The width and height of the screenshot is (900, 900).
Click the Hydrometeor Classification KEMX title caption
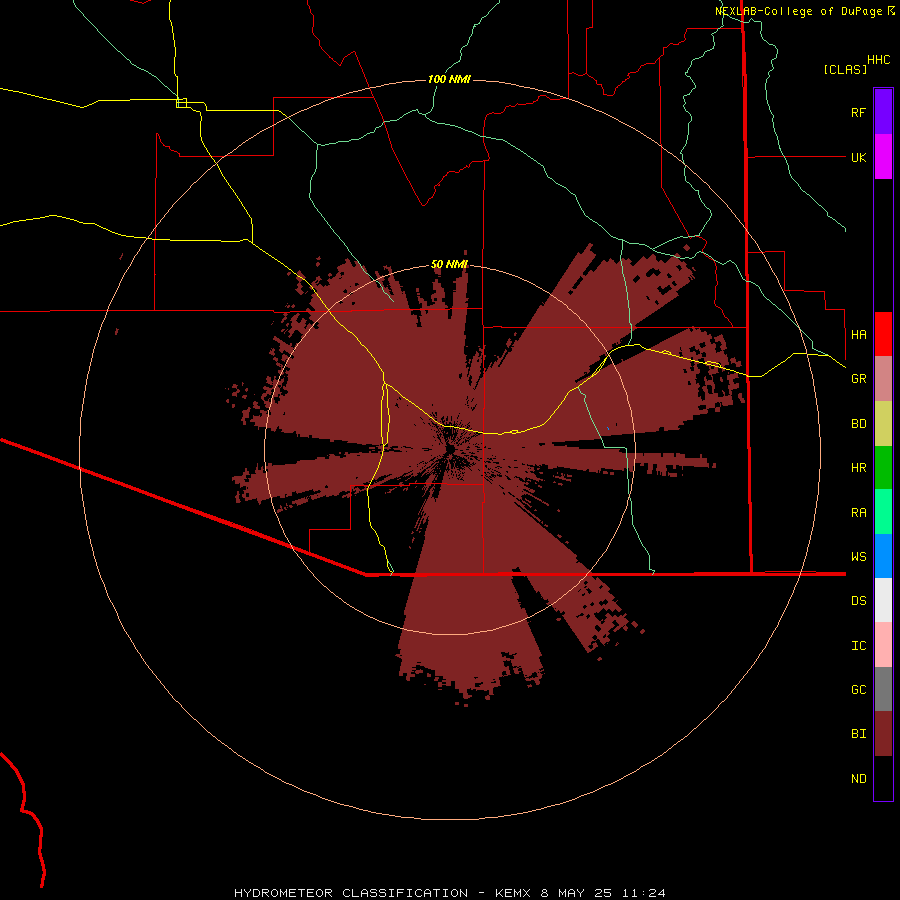(449, 893)
